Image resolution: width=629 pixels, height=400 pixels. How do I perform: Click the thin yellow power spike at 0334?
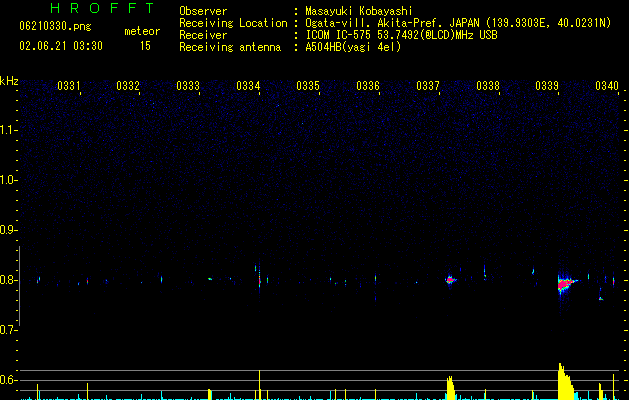[260, 385]
